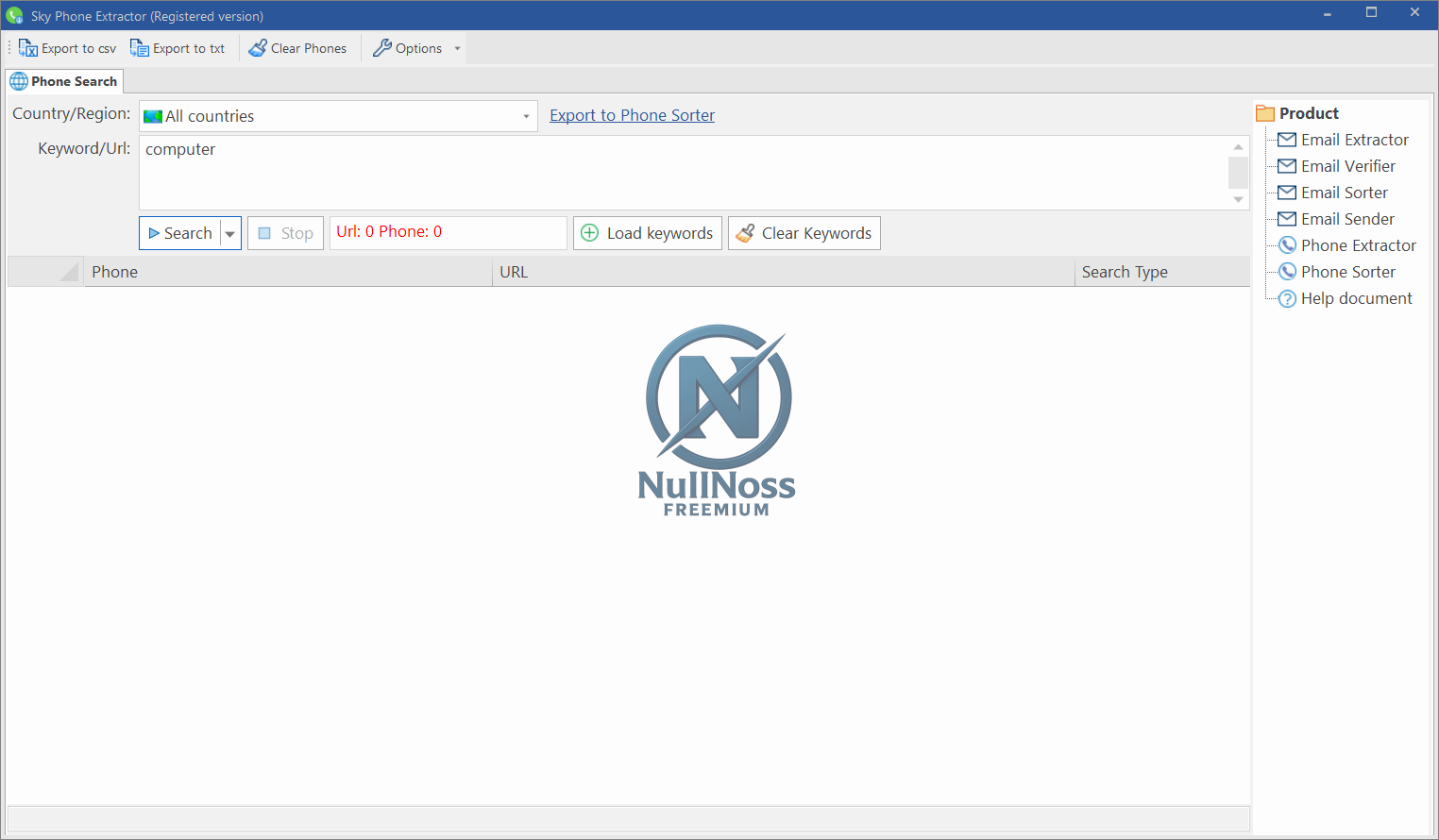Click into the Keyword/Url text field
1439x840 pixels.
[x=683, y=173]
